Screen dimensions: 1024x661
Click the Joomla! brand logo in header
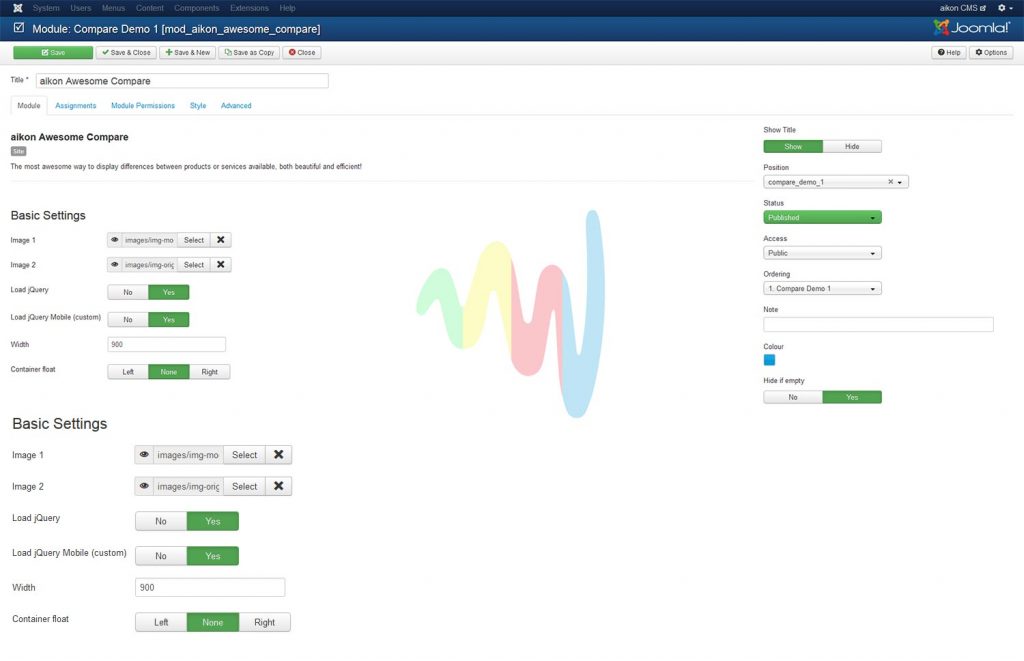click(x=972, y=27)
